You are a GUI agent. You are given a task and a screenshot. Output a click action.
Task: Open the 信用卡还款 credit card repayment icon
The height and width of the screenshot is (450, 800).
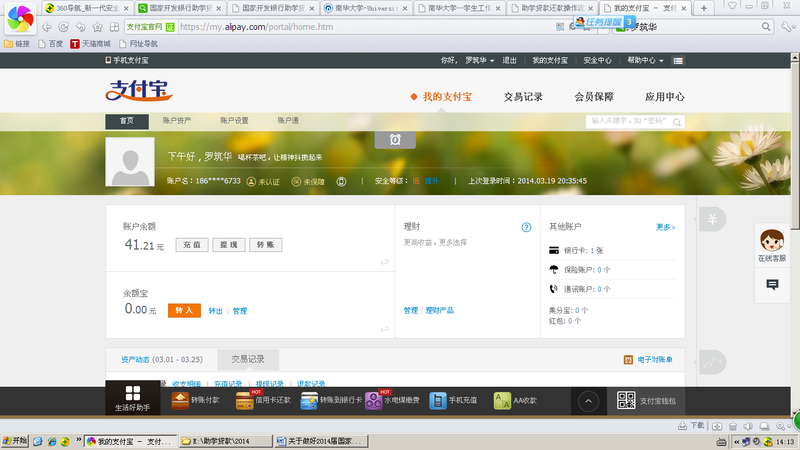click(245, 401)
